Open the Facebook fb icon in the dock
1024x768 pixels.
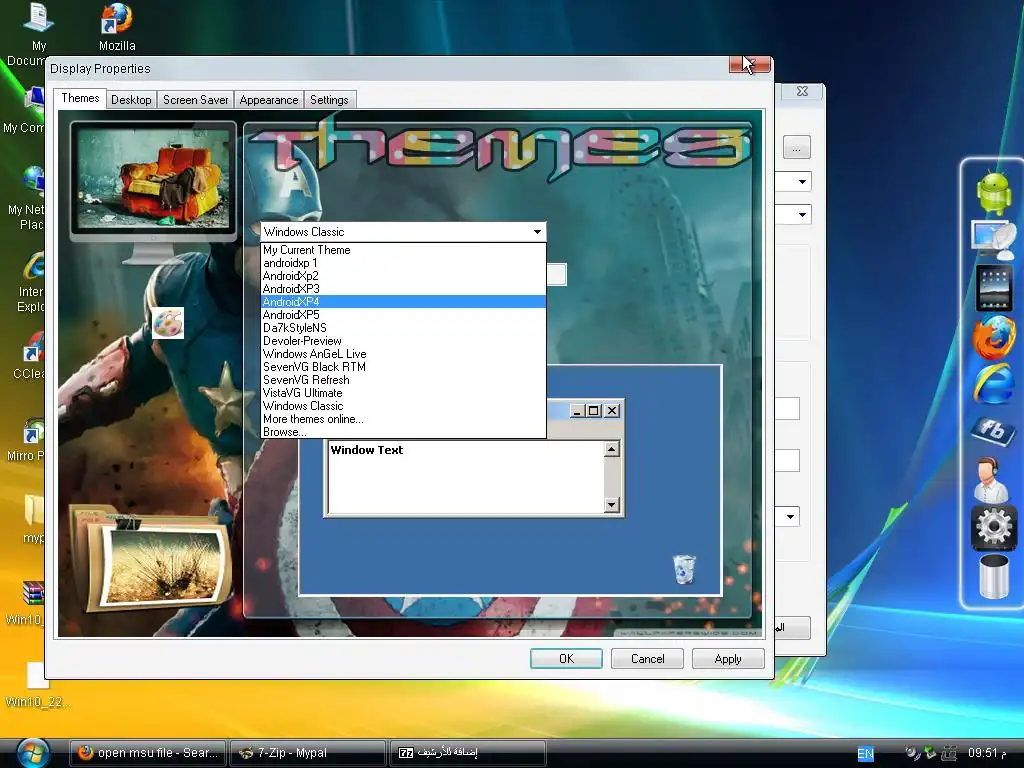tap(993, 430)
